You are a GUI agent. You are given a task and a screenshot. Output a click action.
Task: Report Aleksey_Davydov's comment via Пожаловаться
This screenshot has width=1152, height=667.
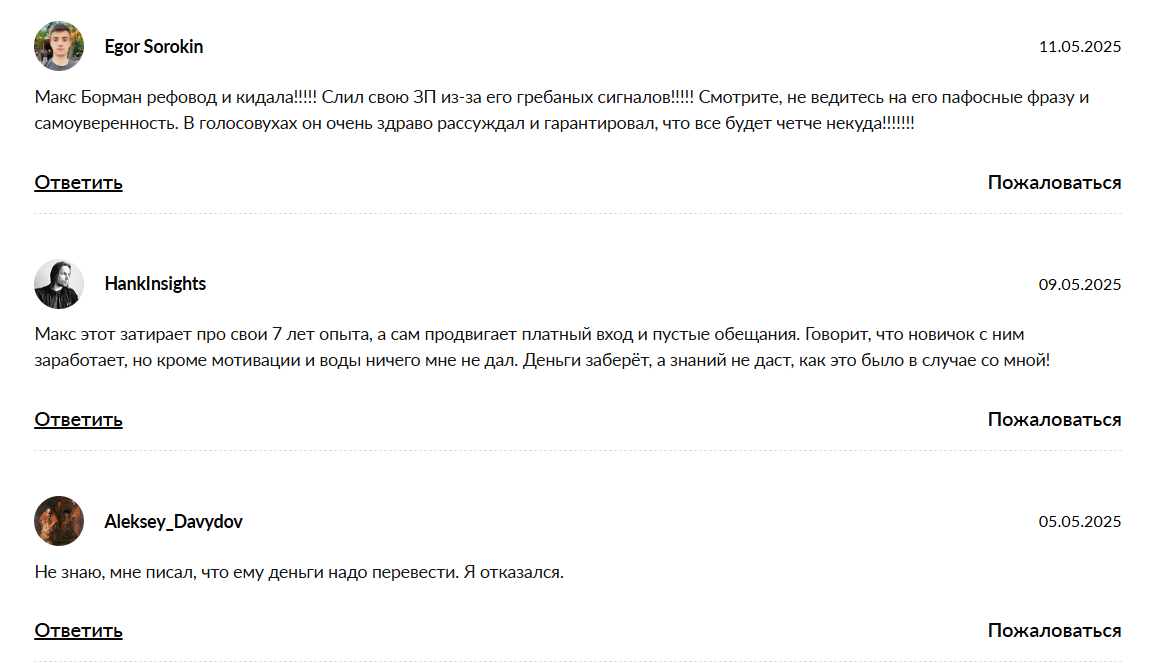[1054, 630]
